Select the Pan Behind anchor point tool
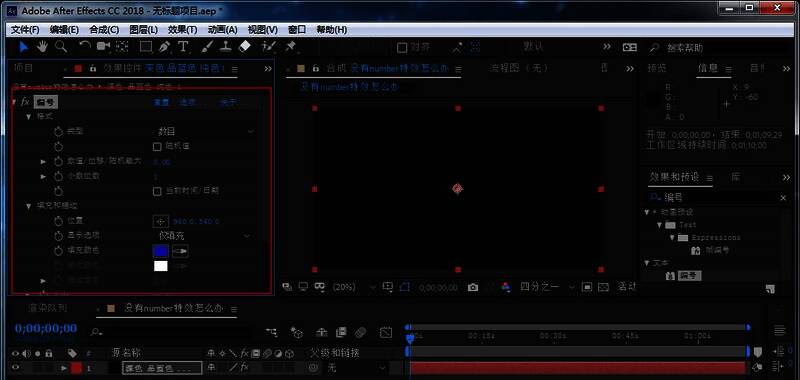This screenshot has width=800, height=380. tap(121, 47)
